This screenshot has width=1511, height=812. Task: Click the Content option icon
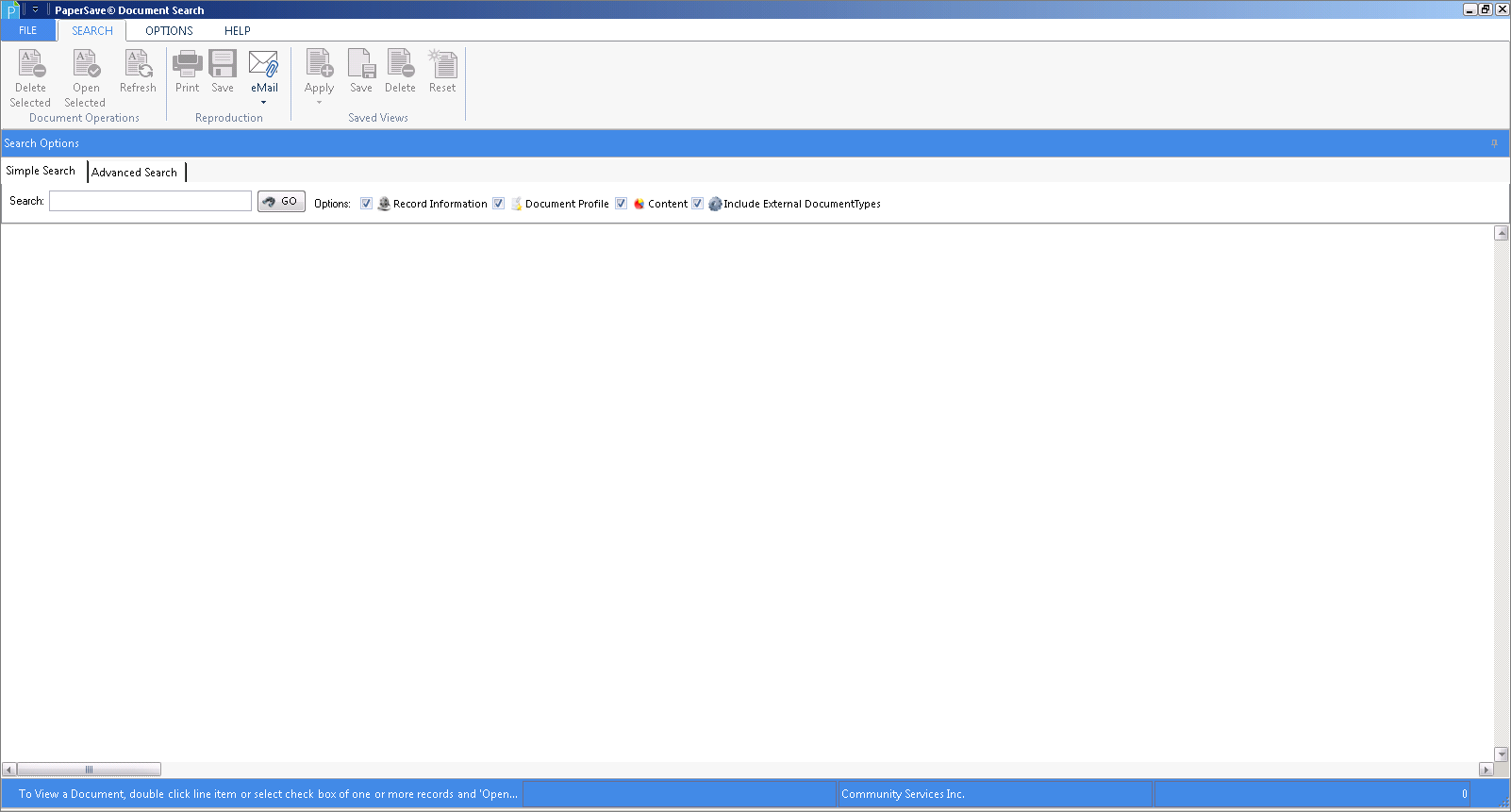[639, 204]
